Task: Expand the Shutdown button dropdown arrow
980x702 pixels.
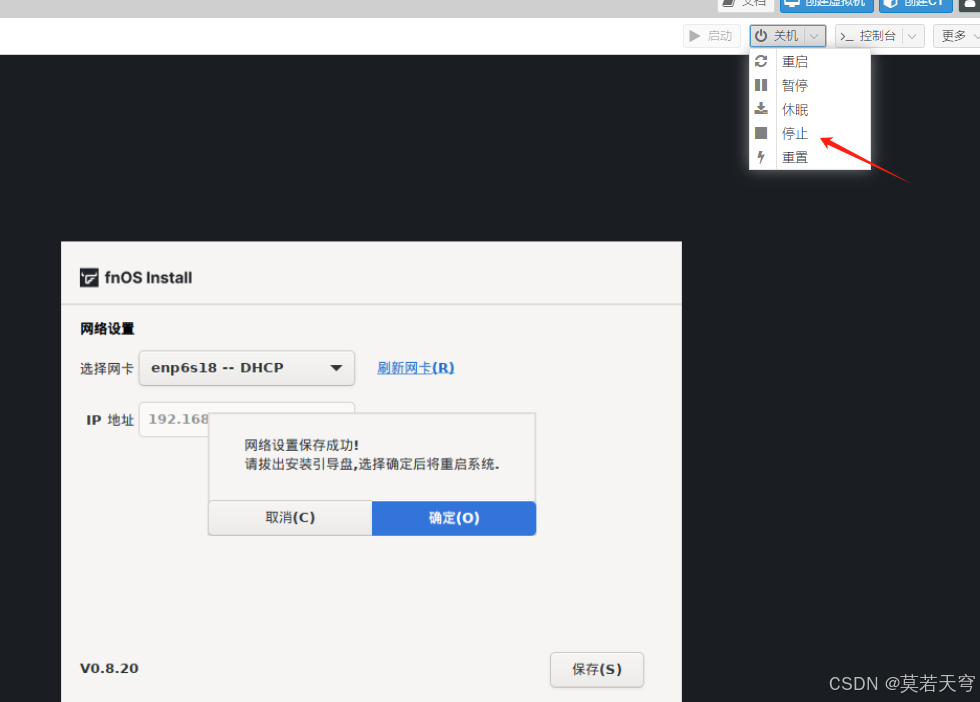Action: [x=814, y=36]
